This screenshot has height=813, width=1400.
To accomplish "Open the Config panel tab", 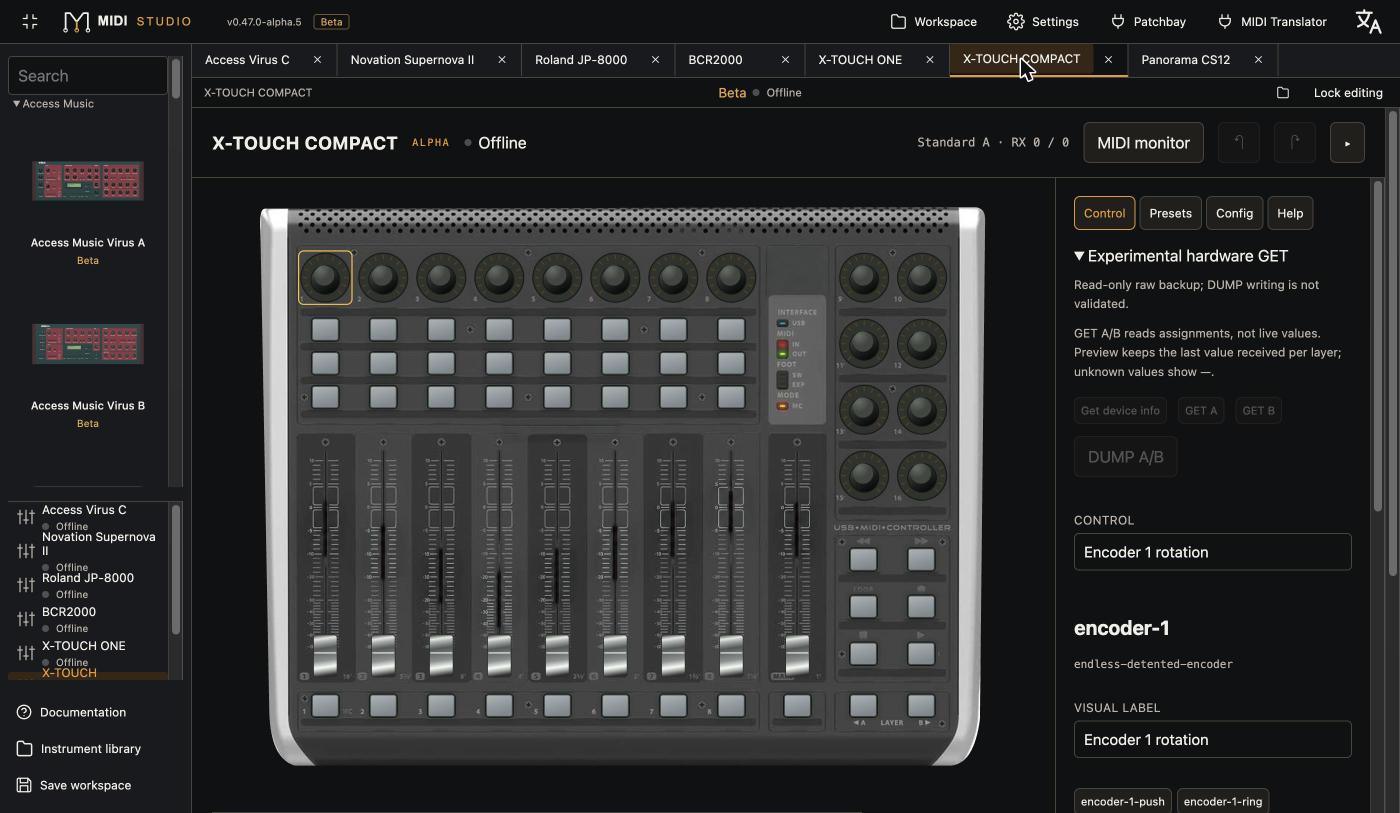I will 1234,213.
